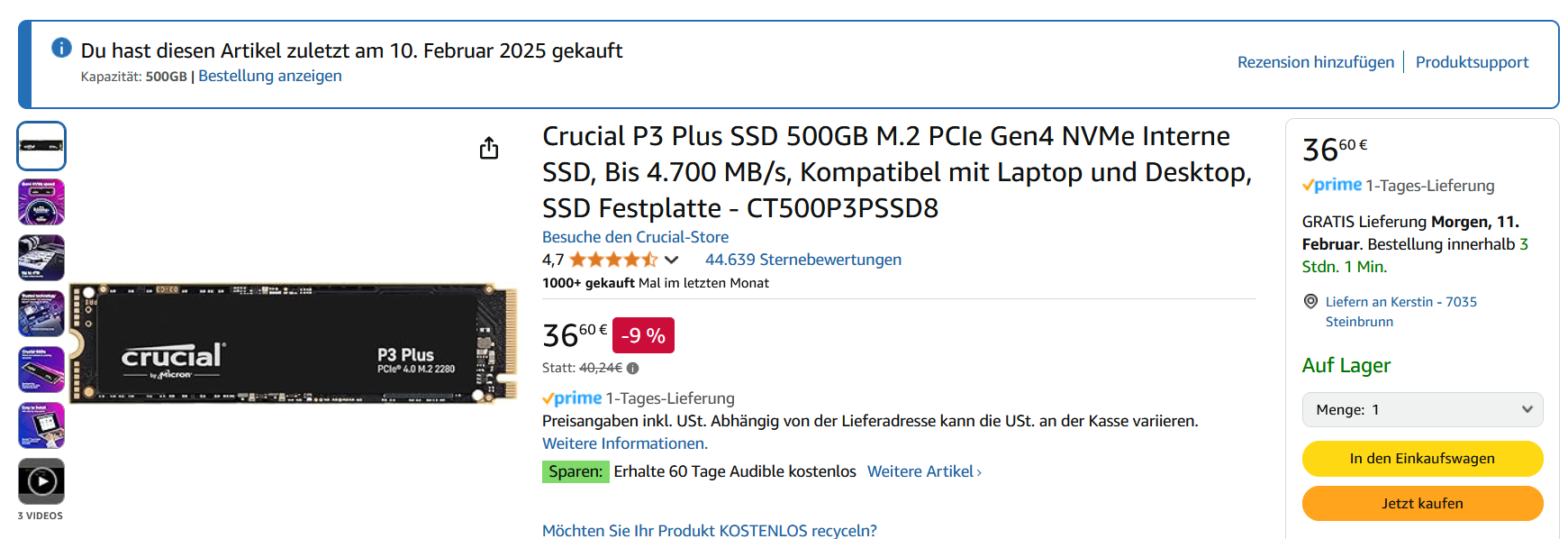The width and height of the screenshot is (1568, 539).
Task: Expand the rating breakdown chevron
Action: (672, 260)
